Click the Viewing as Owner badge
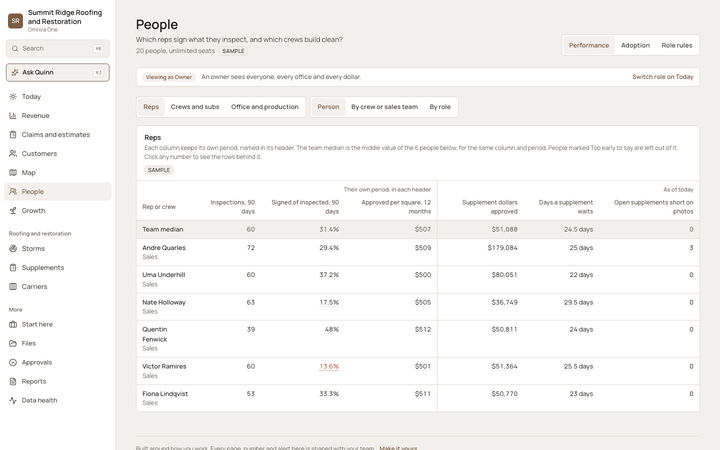Screen dimensions: 720x450 [x=169, y=77]
